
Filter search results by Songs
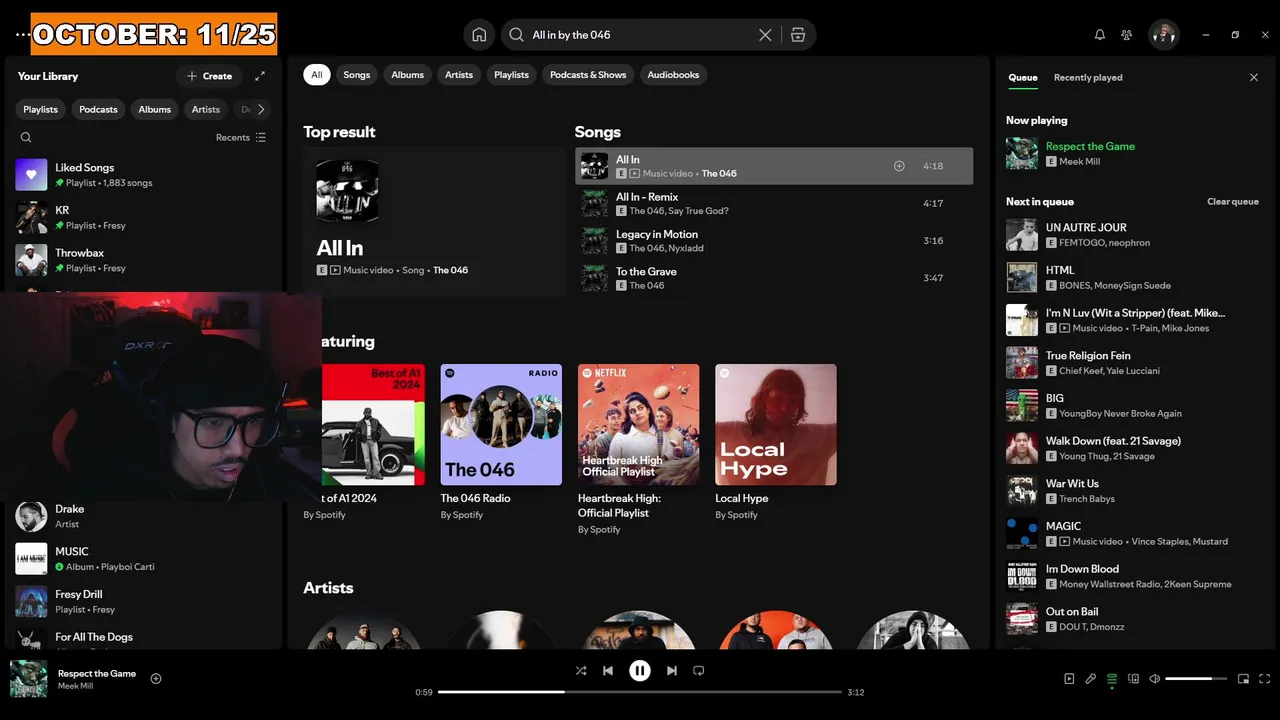pos(357,75)
